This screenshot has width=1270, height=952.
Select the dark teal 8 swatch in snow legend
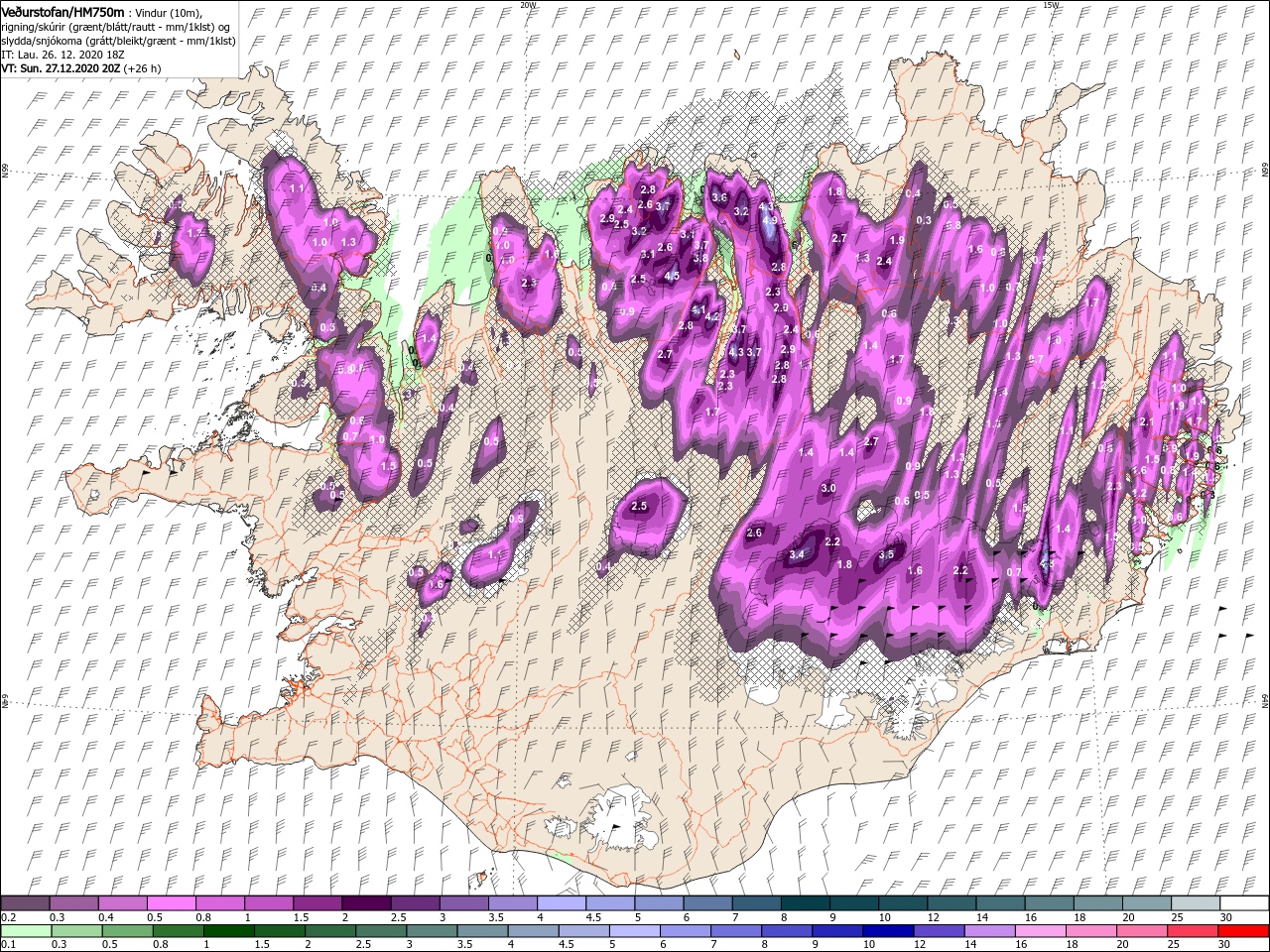point(805,903)
